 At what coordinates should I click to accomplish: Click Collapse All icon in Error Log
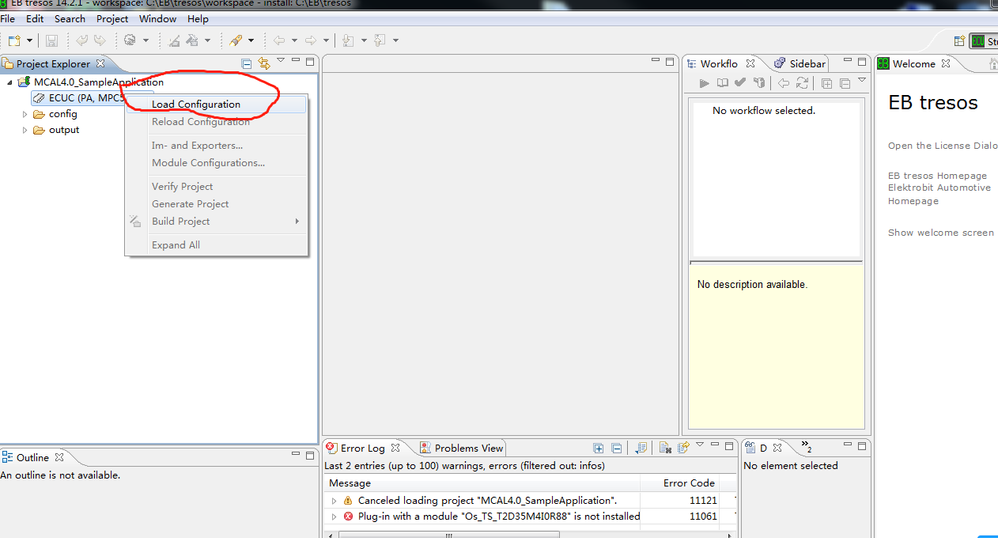pos(617,448)
